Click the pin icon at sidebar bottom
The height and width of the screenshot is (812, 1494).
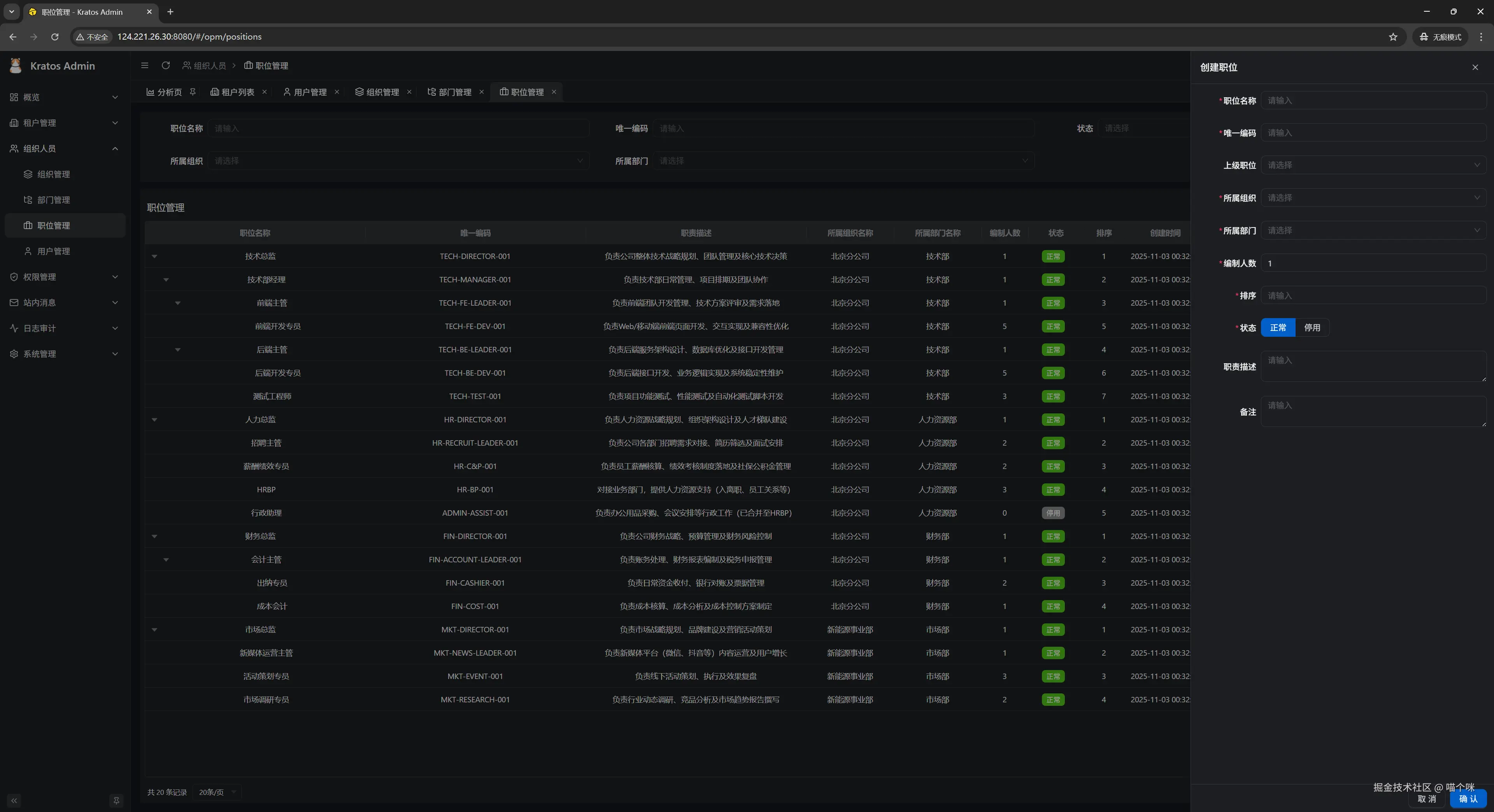[x=116, y=800]
